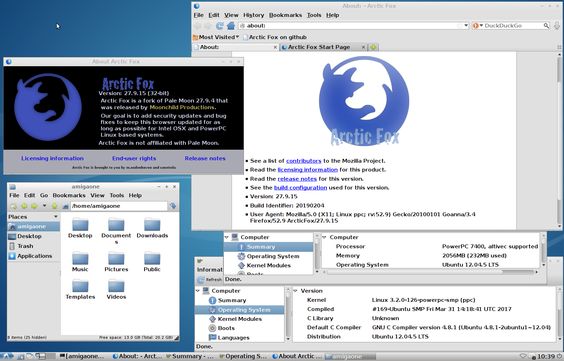
Task: Select amigaone in the Places sidebar
Action: pyautogui.click(x=34, y=227)
